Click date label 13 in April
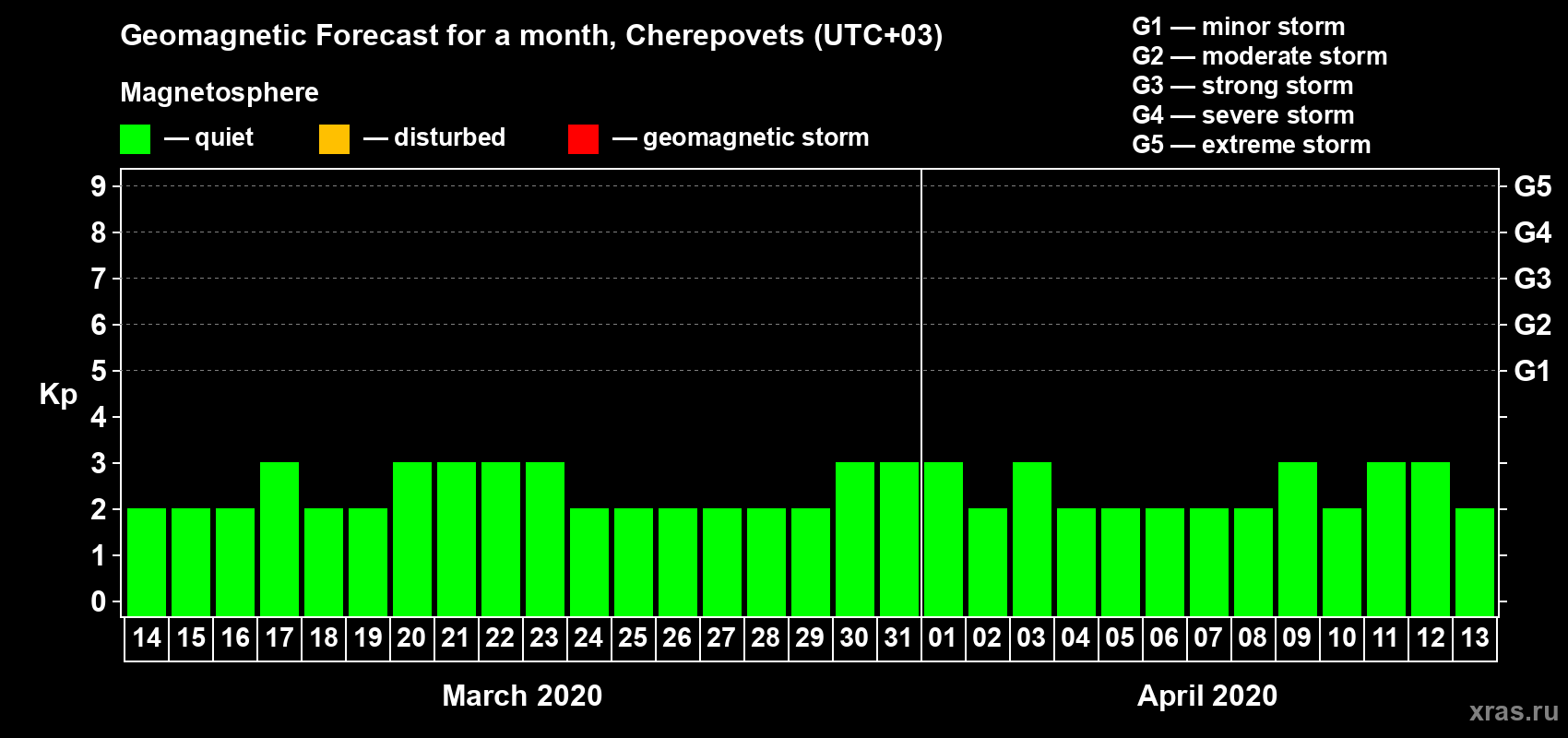The height and width of the screenshot is (738, 1568). pos(1475,637)
